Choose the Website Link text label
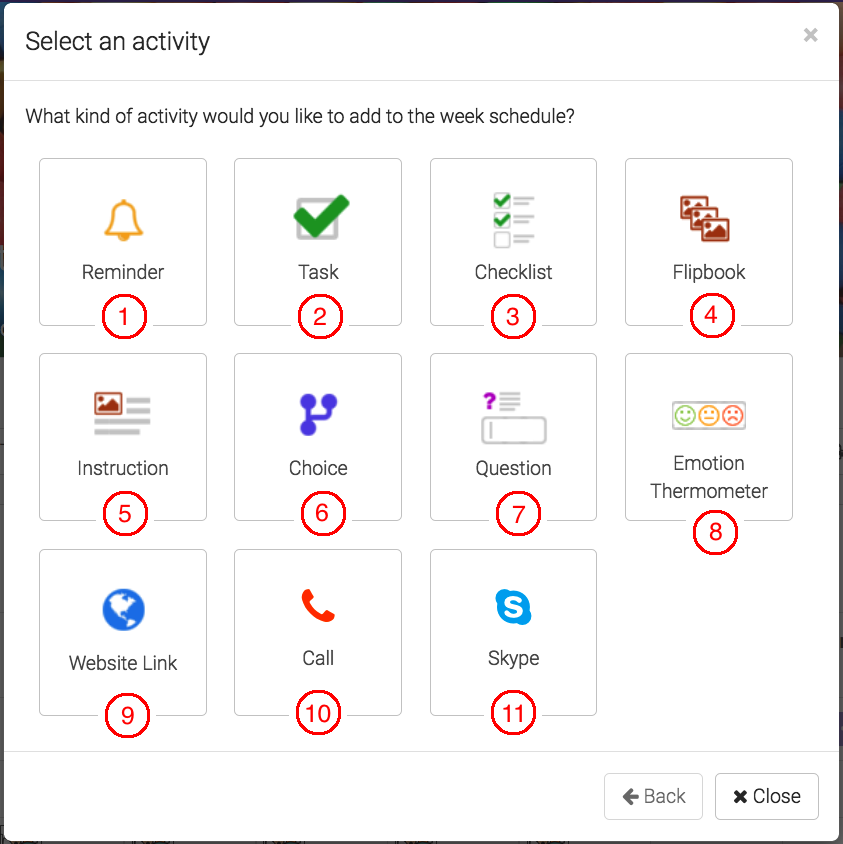 123,663
